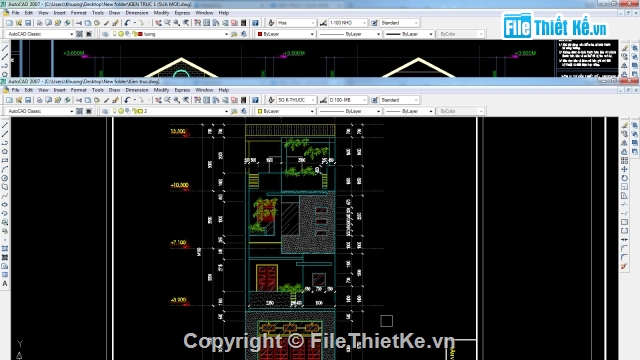This screenshot has height=360, width=640.
Task: Open Layer Properties Manager in lower layer toolbar
Action: (105, 111)
